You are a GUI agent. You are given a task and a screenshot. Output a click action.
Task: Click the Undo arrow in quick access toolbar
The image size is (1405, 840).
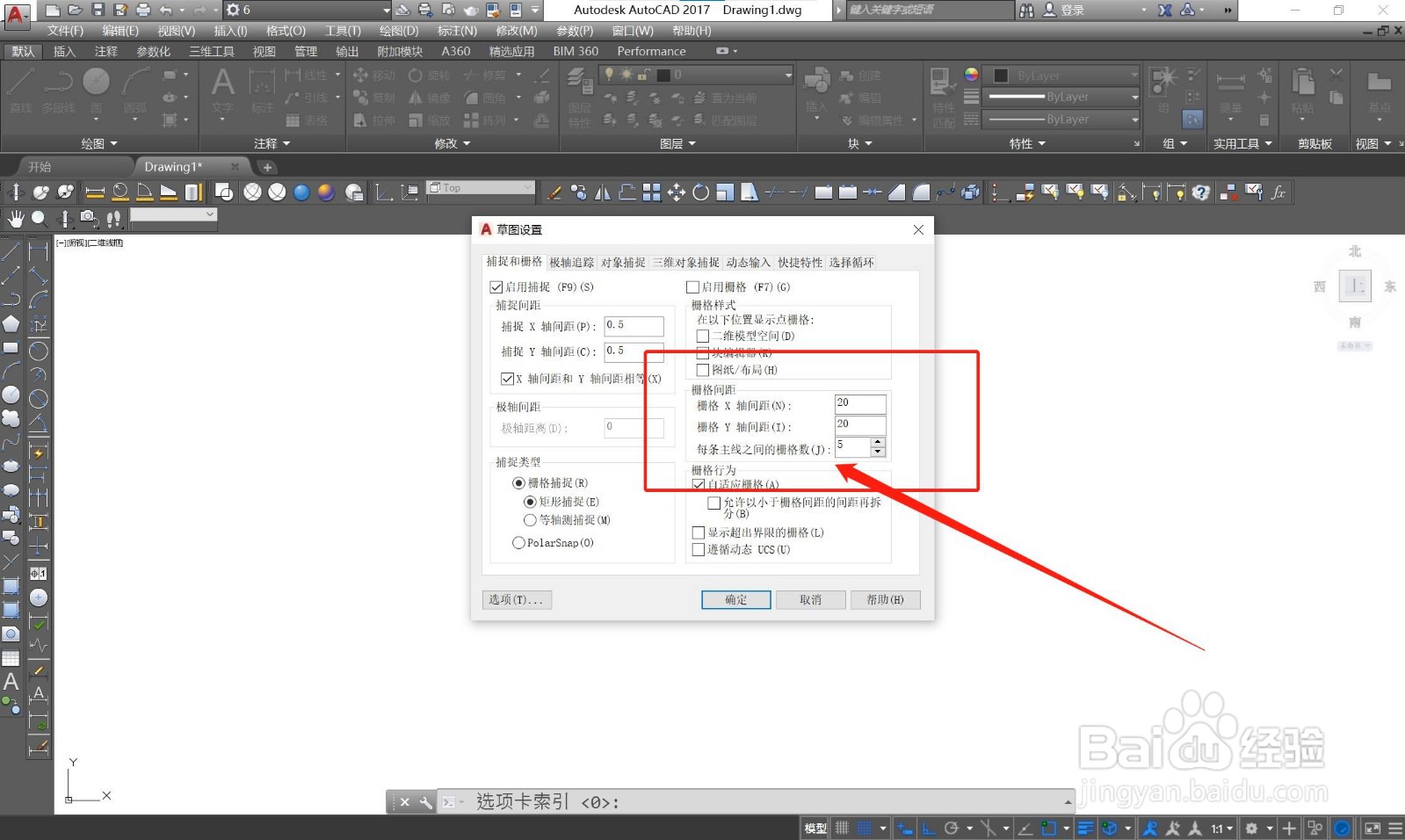click(x=166, y=10)
